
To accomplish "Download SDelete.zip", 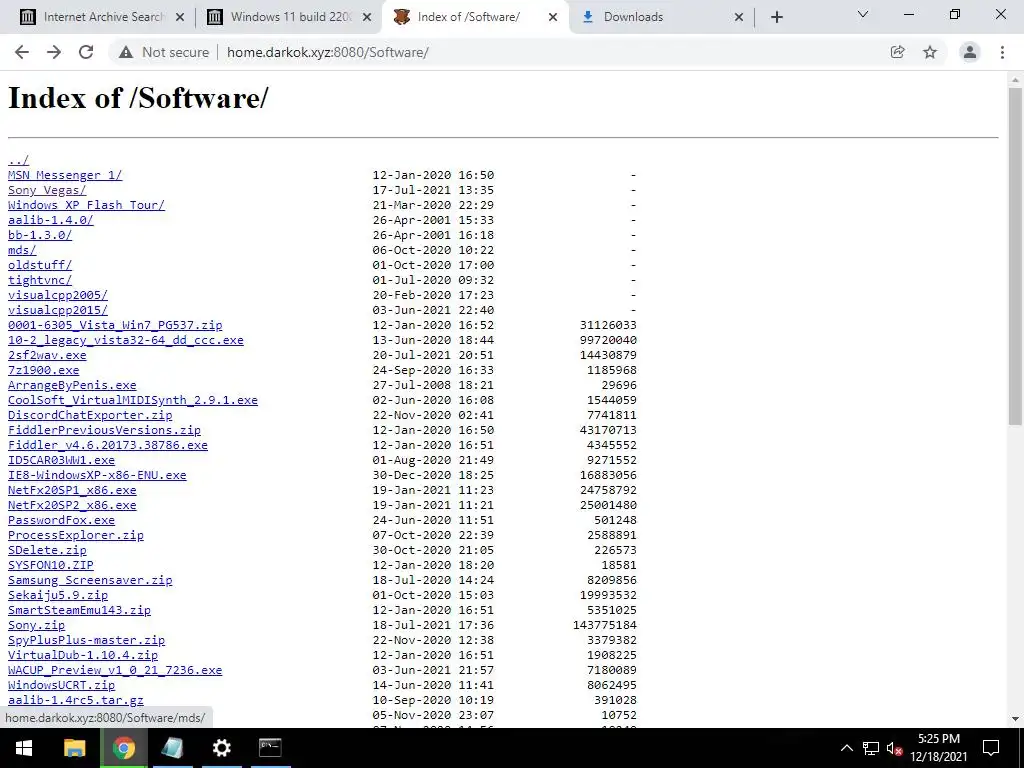I will pos(47,551).
